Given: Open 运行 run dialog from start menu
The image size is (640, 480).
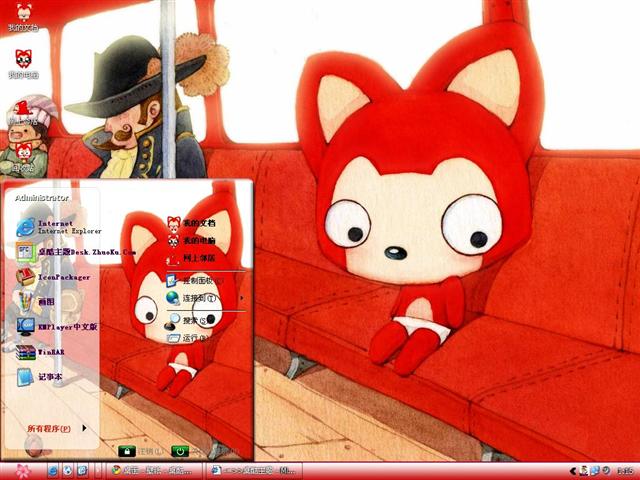Looking at the screenshot, I should (189, 338).
